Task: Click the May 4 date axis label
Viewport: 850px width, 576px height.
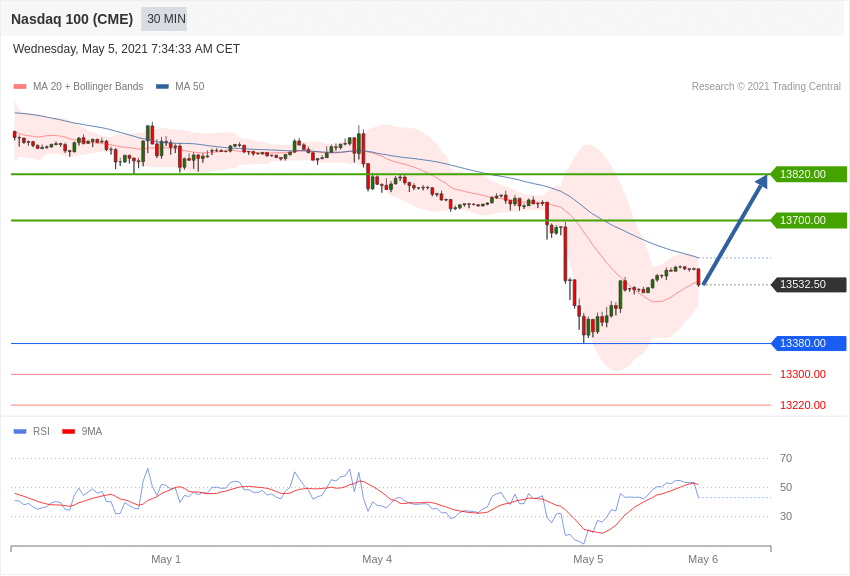Action: (377, 559)
